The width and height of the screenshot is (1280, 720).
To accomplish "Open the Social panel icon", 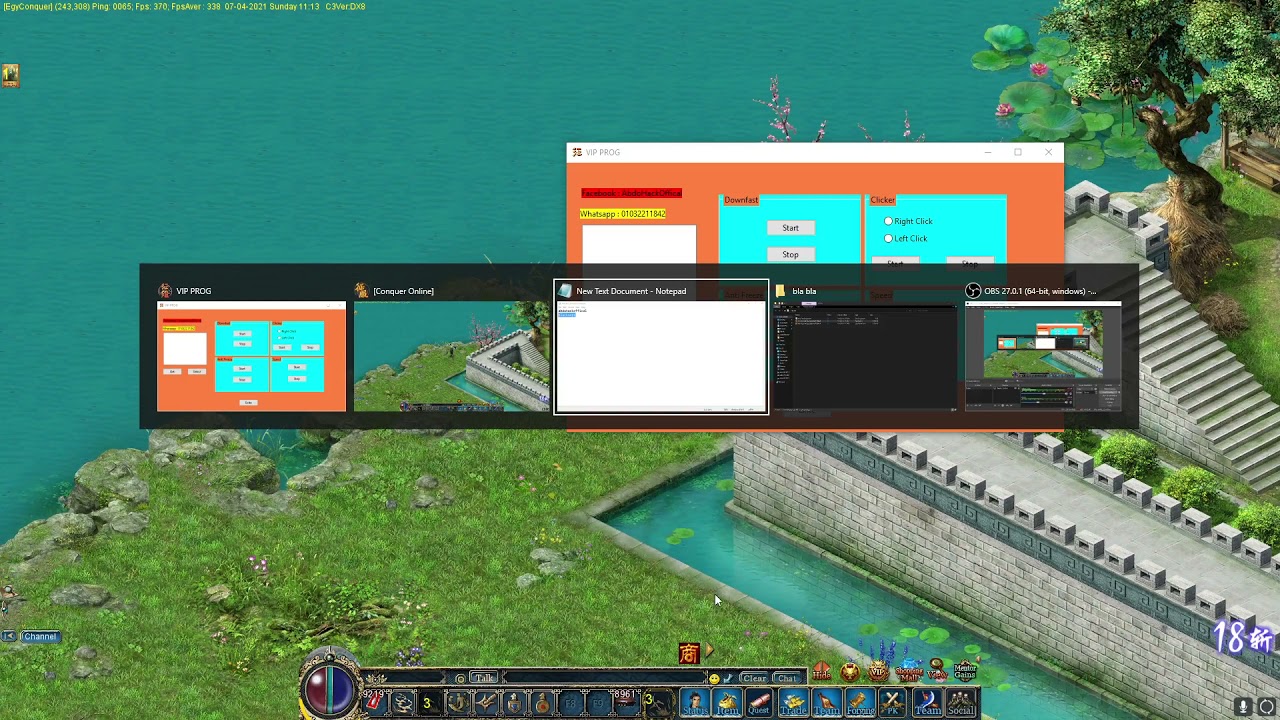I will coord(961,703).
